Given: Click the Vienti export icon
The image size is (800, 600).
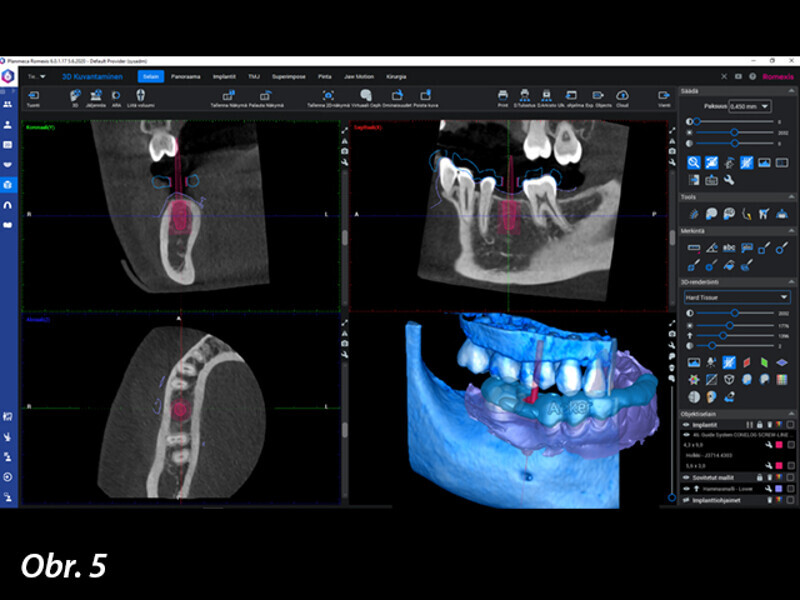Looking at the screenshot, I should pyautogui.click(x=664, y=95).
